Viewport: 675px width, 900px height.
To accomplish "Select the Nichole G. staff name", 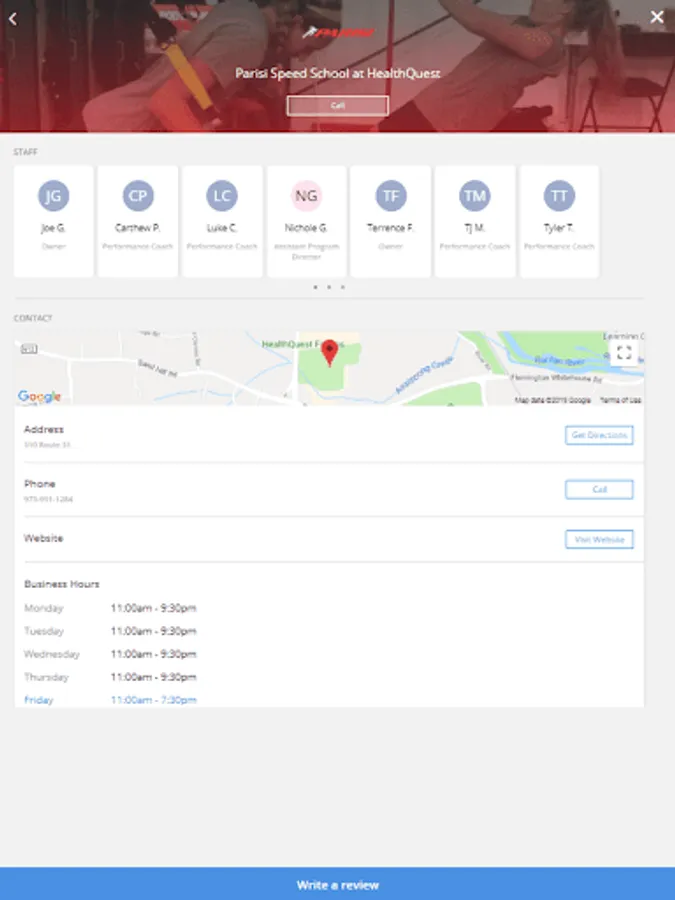I will [x=306, y=228].
